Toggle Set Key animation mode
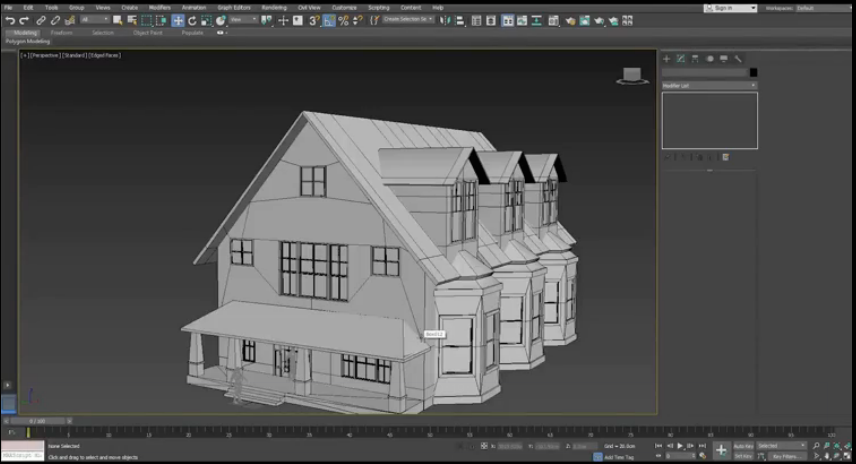856x464 pixels. point(743,456)
